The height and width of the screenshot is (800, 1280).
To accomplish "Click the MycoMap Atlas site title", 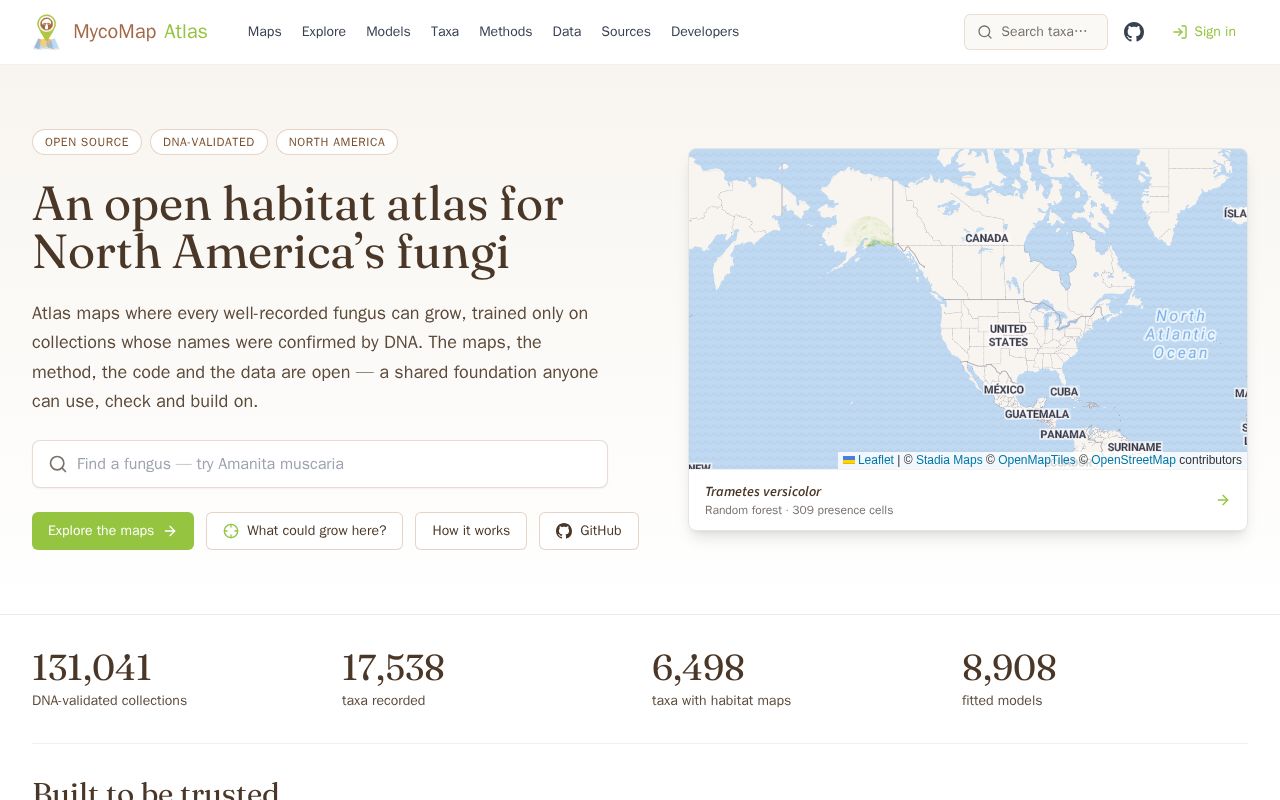I will [x=140, y=32].
